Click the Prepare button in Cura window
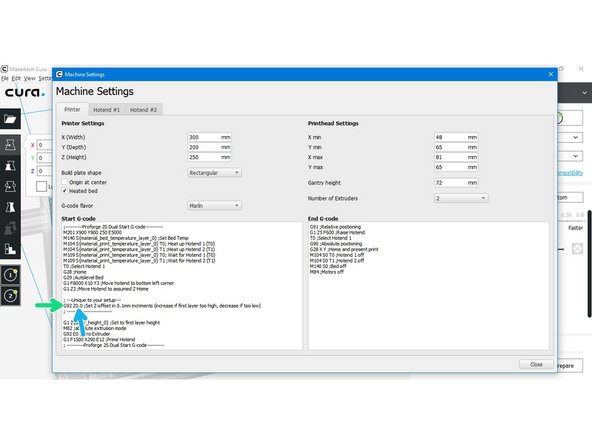592x444 pixels. [x=569, y=365]
